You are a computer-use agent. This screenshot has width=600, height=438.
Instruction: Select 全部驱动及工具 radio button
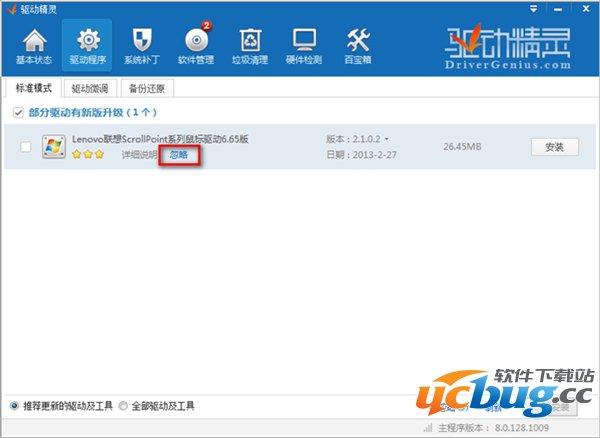point(123,406)
